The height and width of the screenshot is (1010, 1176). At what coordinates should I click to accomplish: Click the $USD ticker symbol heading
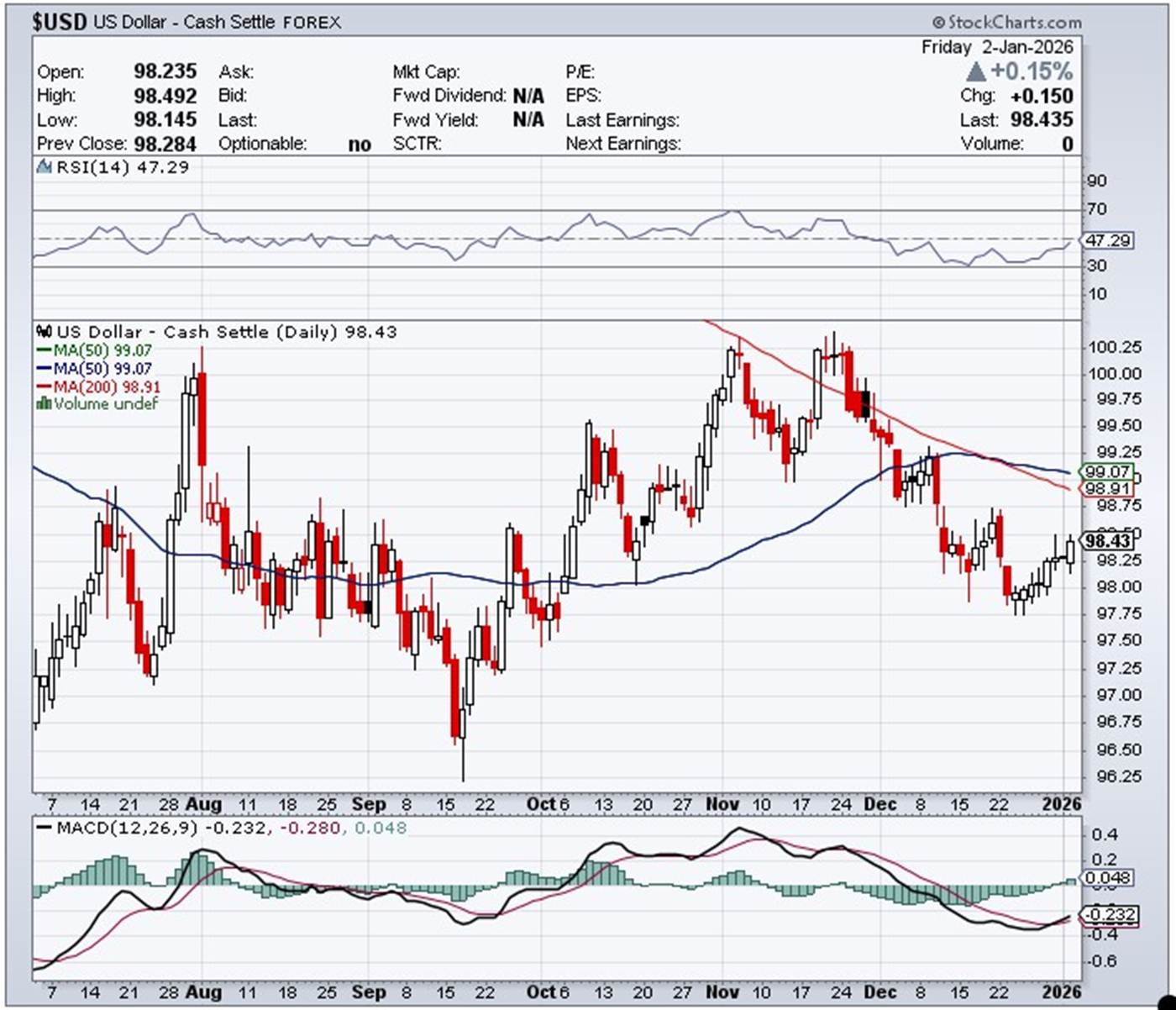click(59, 23)
